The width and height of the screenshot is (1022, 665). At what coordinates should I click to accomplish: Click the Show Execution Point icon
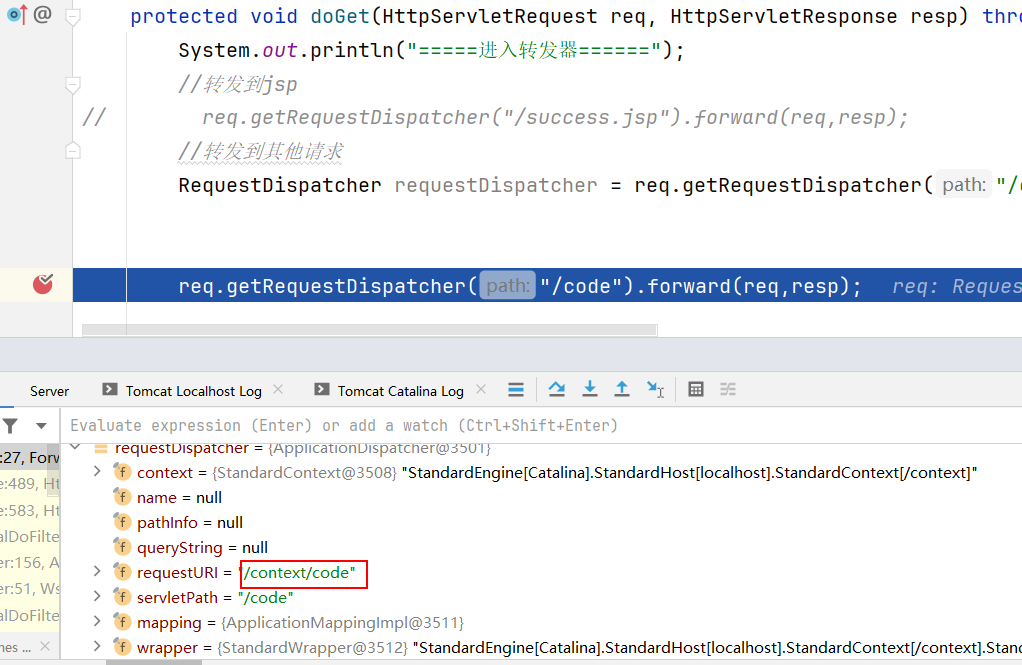click(516, 389)
